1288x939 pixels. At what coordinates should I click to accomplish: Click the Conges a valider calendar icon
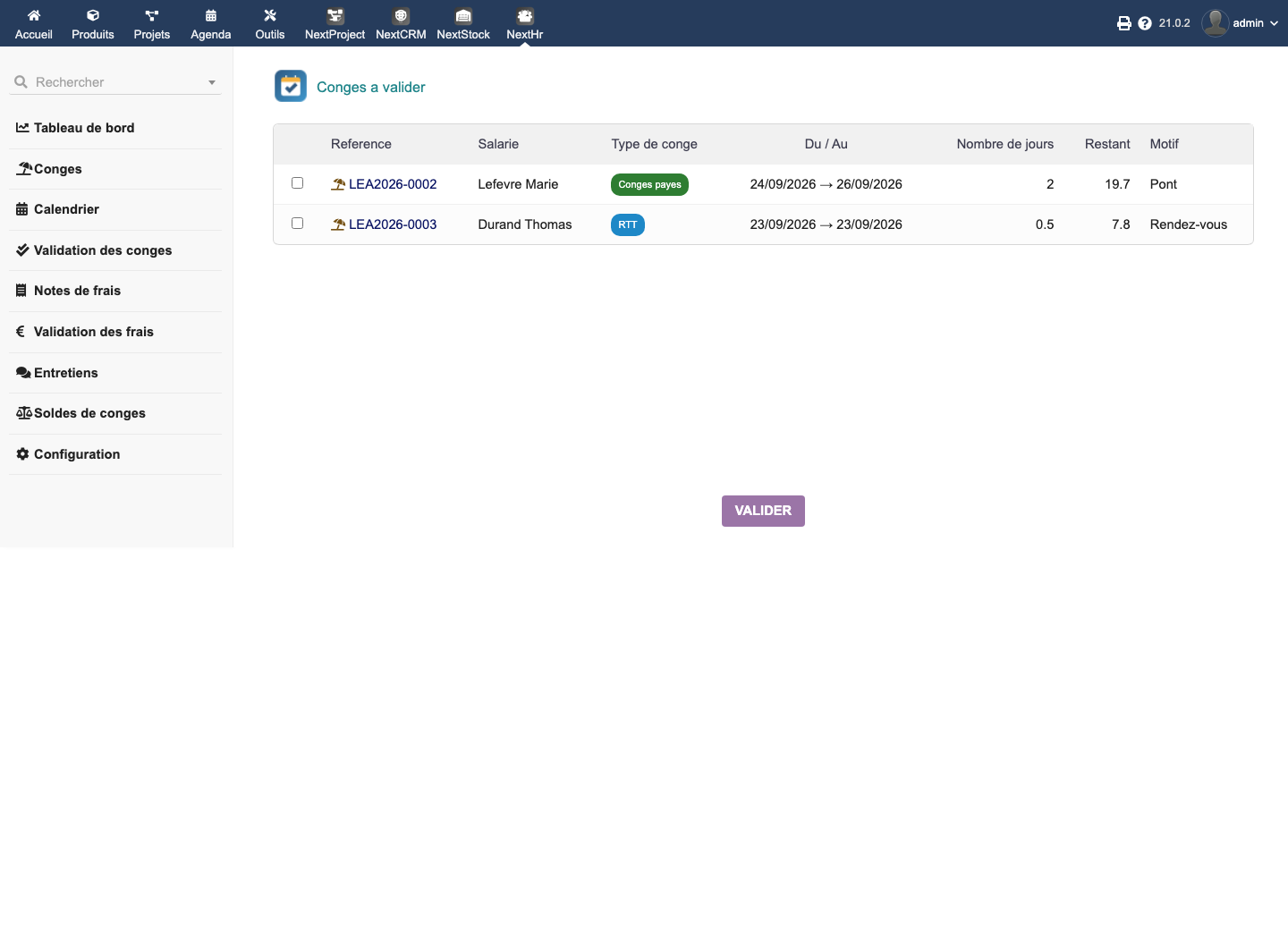[291, 86]
